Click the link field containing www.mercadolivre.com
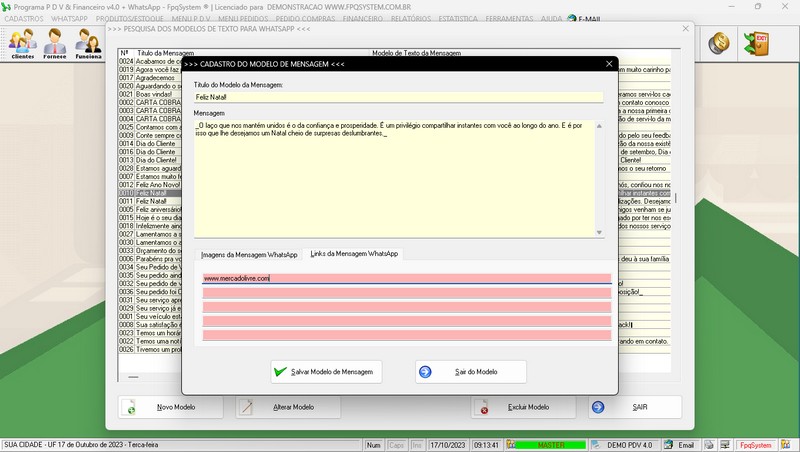This screenshot has height=452, width=800. [406, 279]
